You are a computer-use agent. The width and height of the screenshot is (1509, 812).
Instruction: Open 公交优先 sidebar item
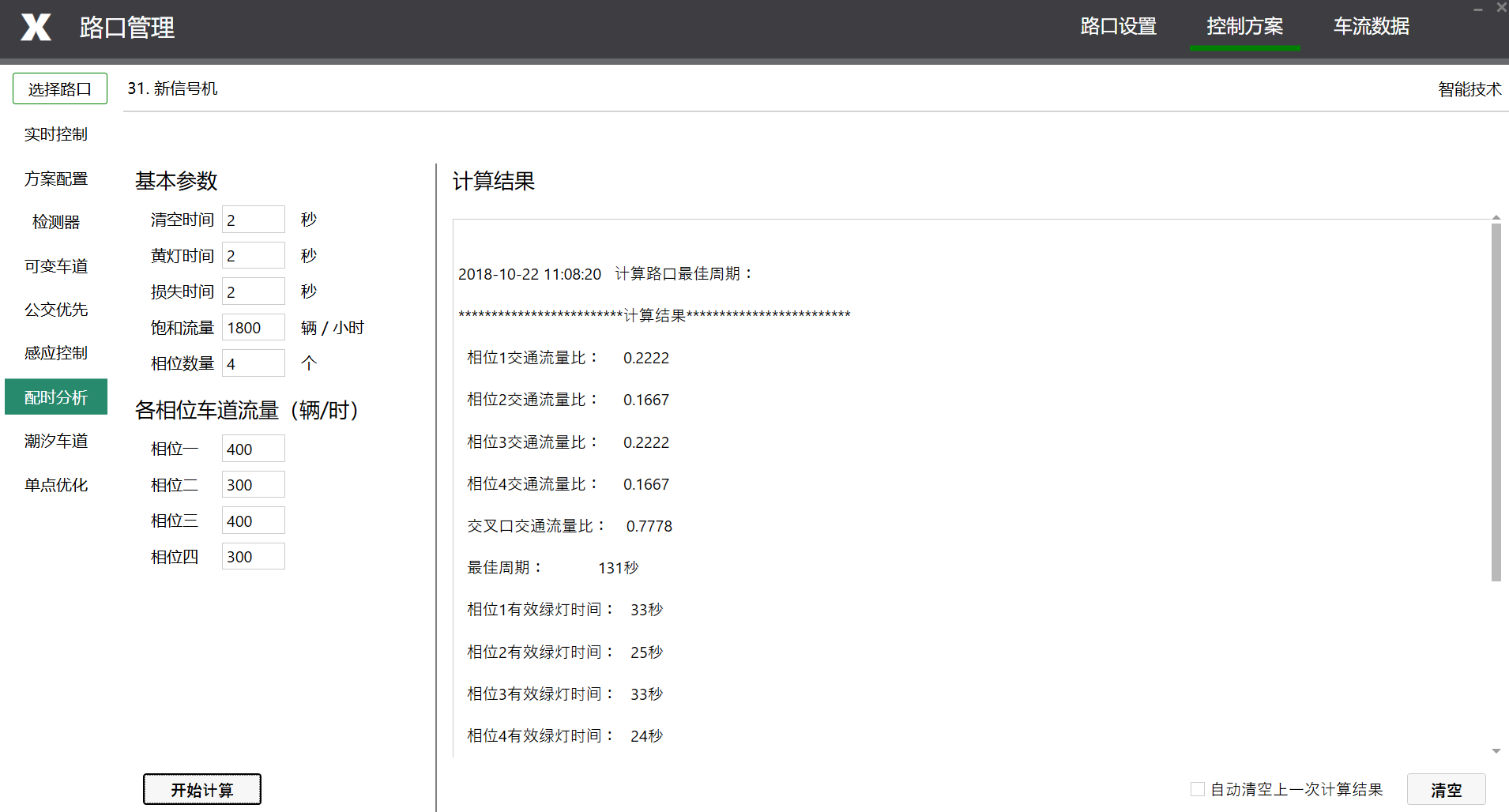point(56,310)
